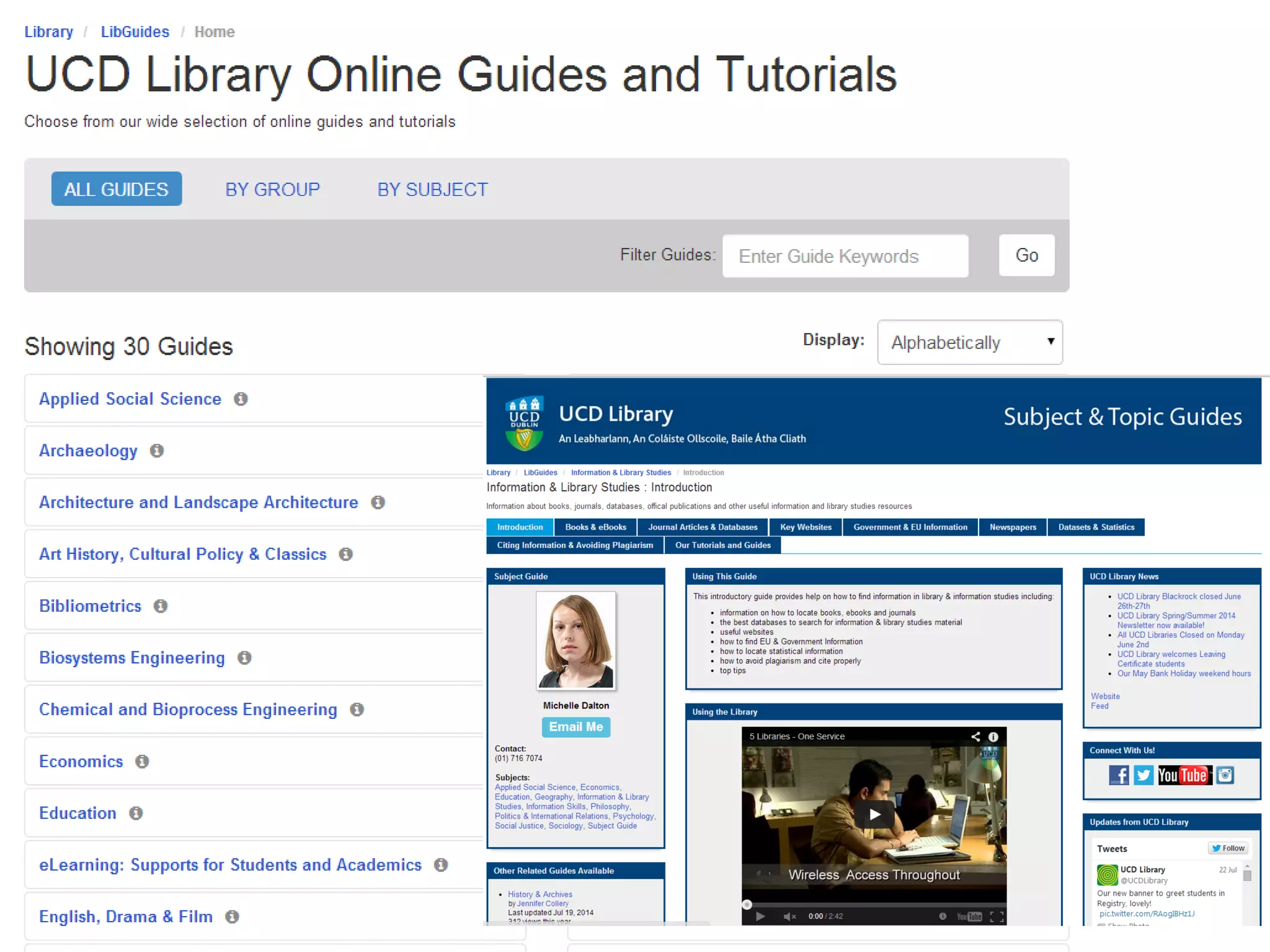Open the Instagram icon in Connect With Us
The height and width of the screenshot is (952, 1270).
(x=1225, y=775)
